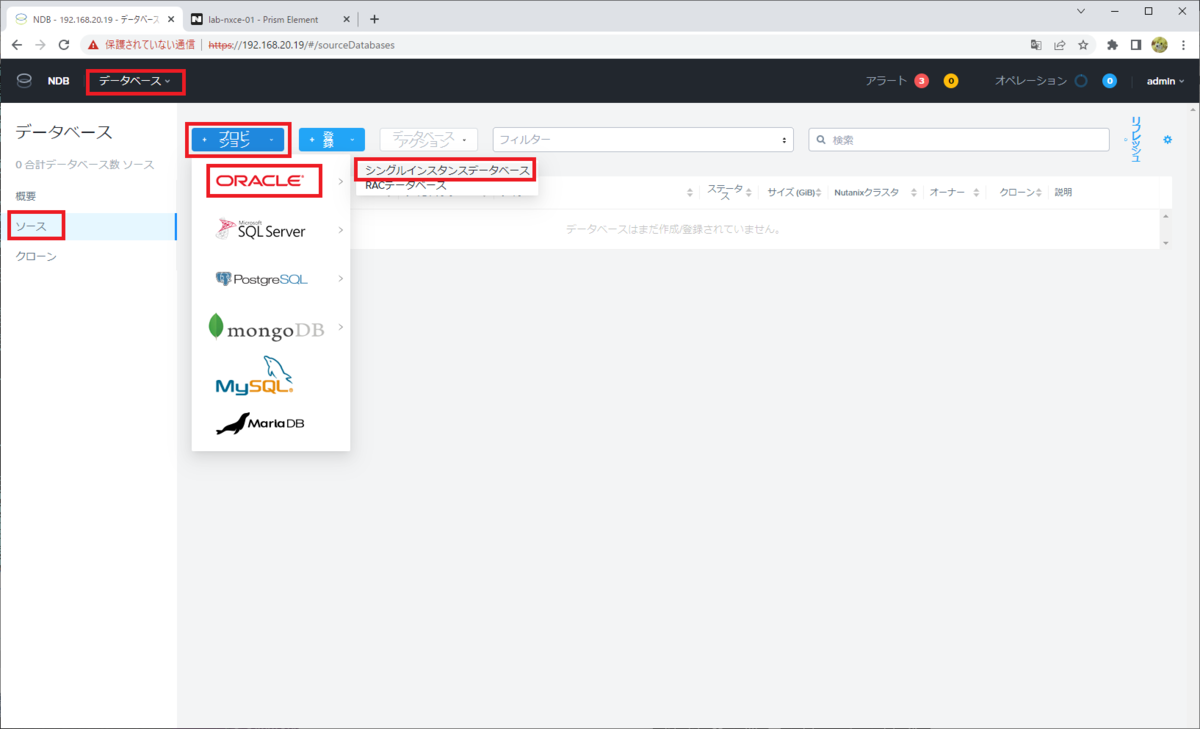Select MySQL engine in provision menu
Screen dimensions: 1200x729
pyautogui.click(x=254, y=376)
